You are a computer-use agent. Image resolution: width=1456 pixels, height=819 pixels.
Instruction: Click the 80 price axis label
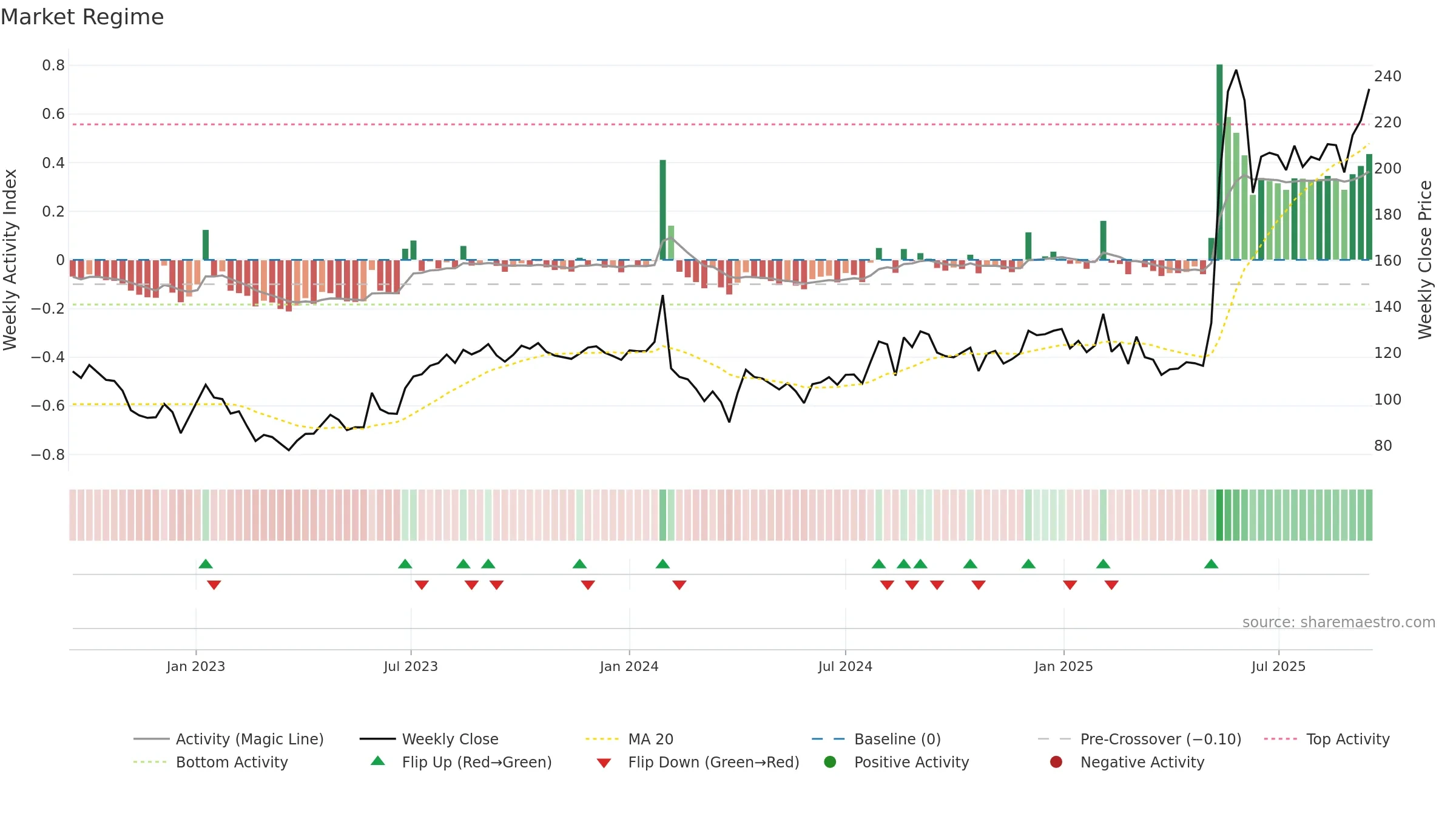[1383, 445]
